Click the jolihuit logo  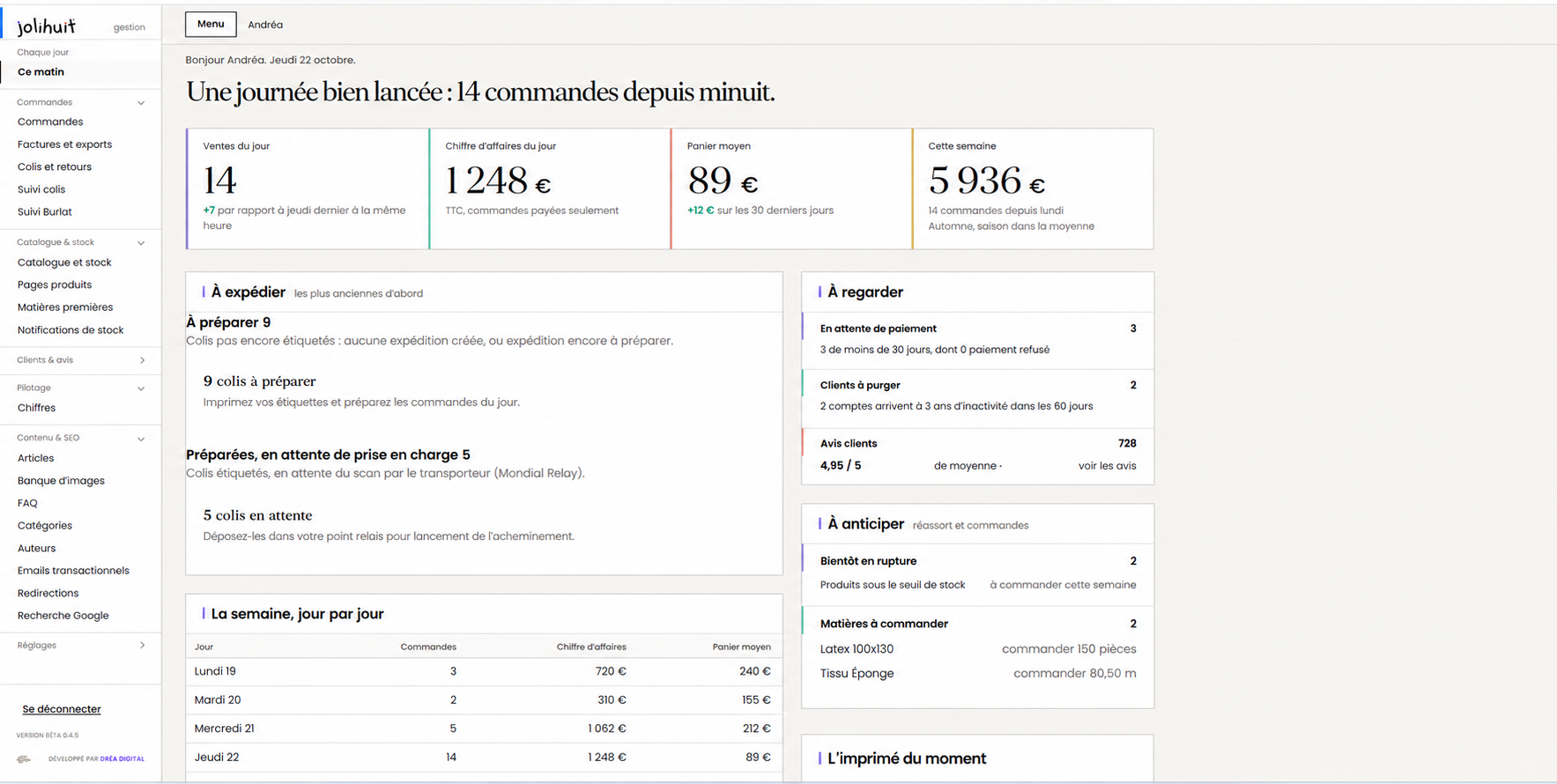click(x=47, y=26)
